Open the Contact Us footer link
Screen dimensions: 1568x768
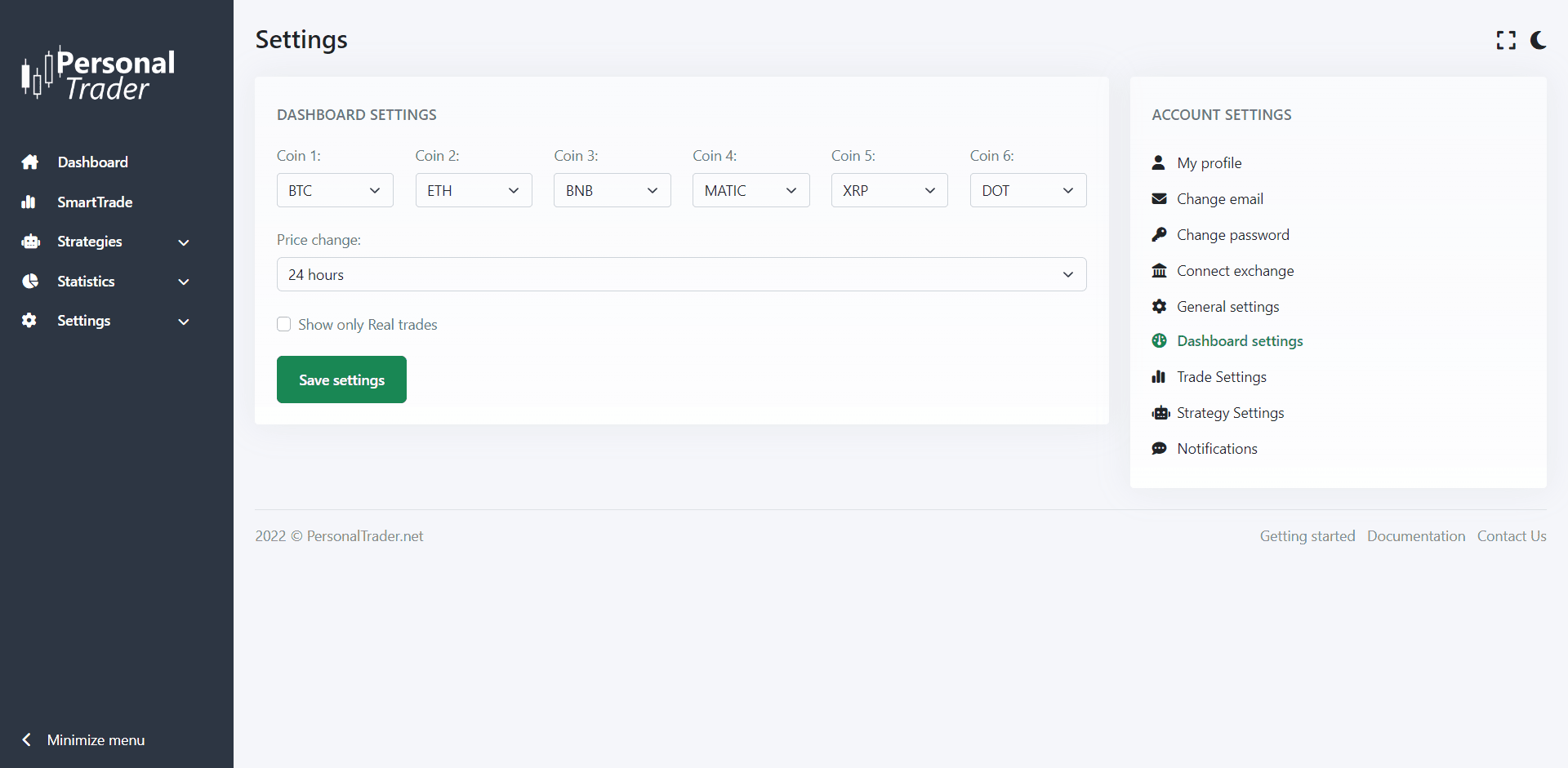tap(1511, 536)
